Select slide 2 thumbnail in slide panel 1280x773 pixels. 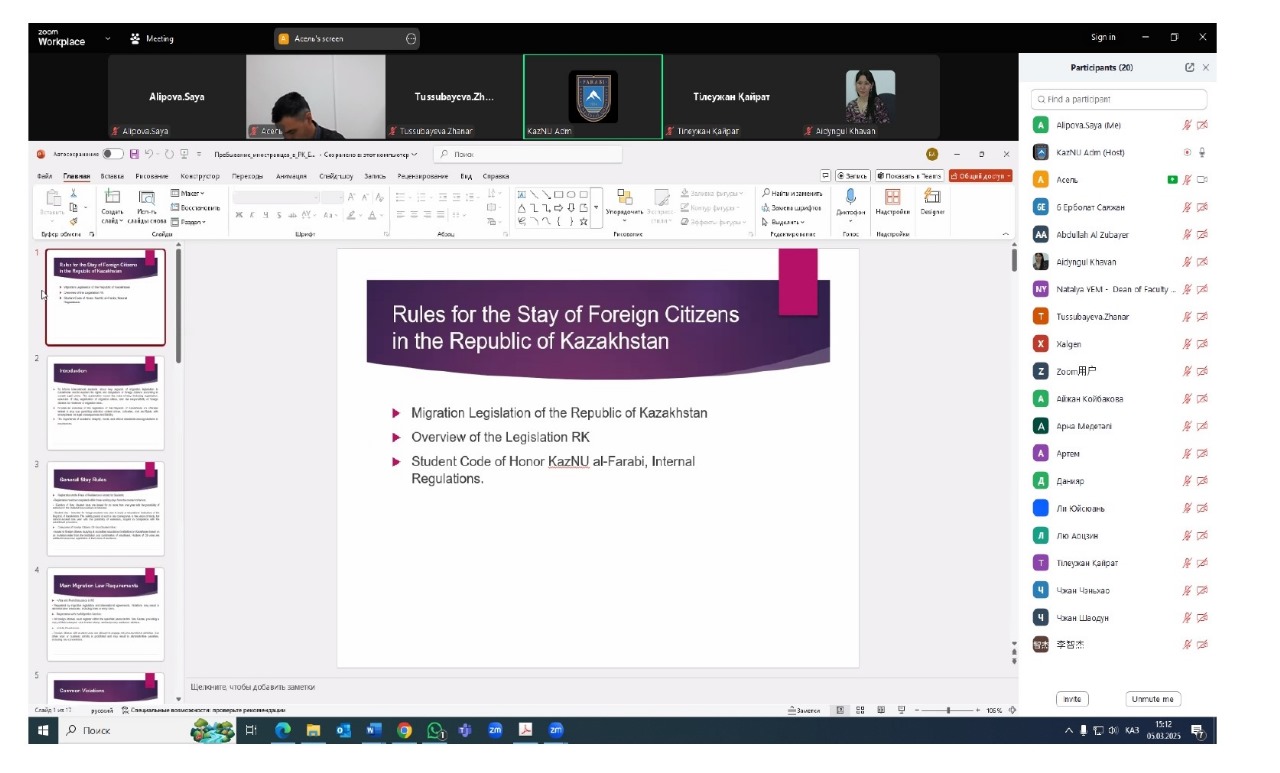pyautogui.click(x=106, y=403)
